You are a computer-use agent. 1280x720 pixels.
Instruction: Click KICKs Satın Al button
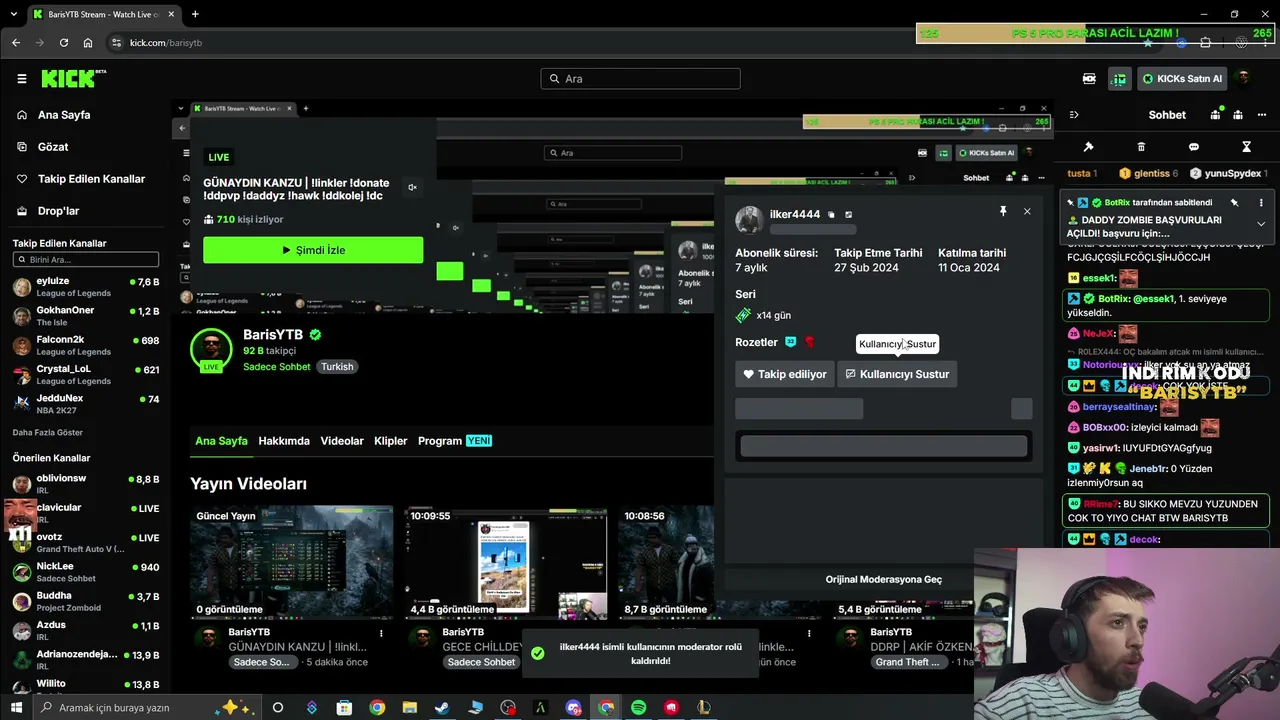(1182, 79)
